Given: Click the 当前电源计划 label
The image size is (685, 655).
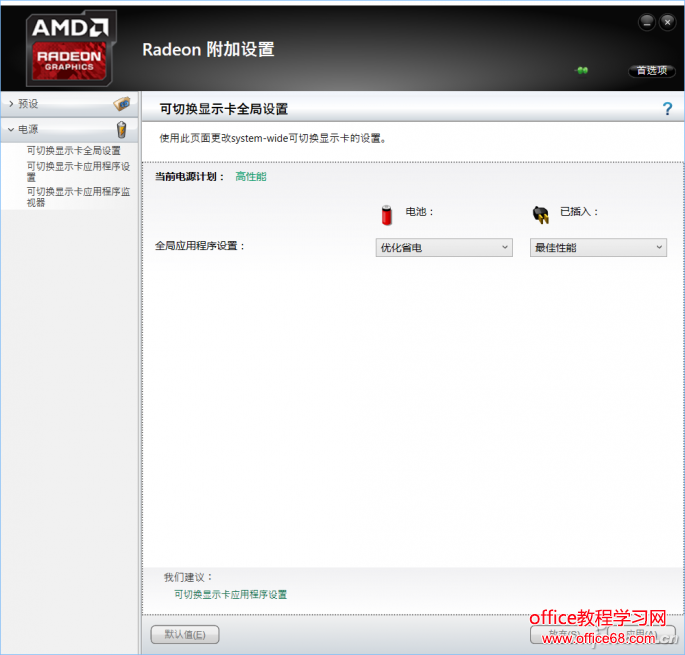Looking at the screenshot, I should click(190, 177).
